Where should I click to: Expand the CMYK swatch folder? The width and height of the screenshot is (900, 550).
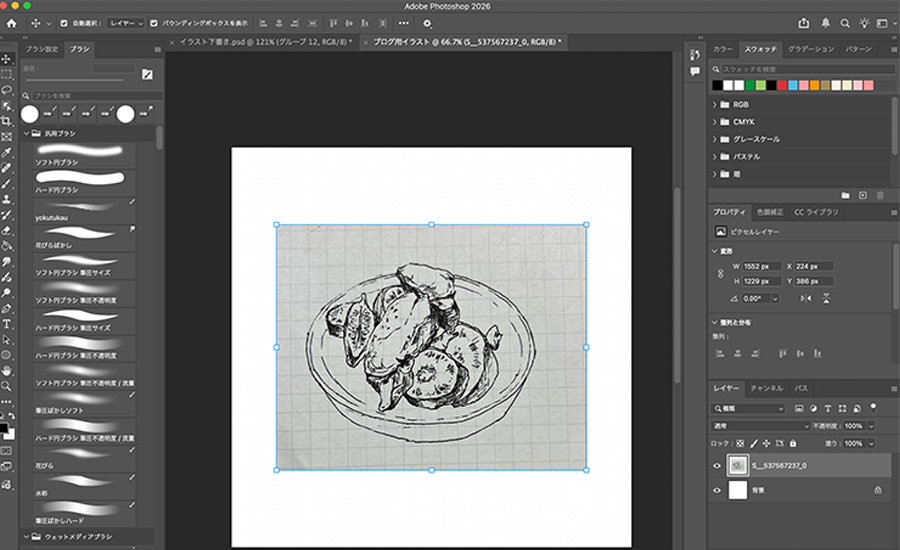point(716,121)
